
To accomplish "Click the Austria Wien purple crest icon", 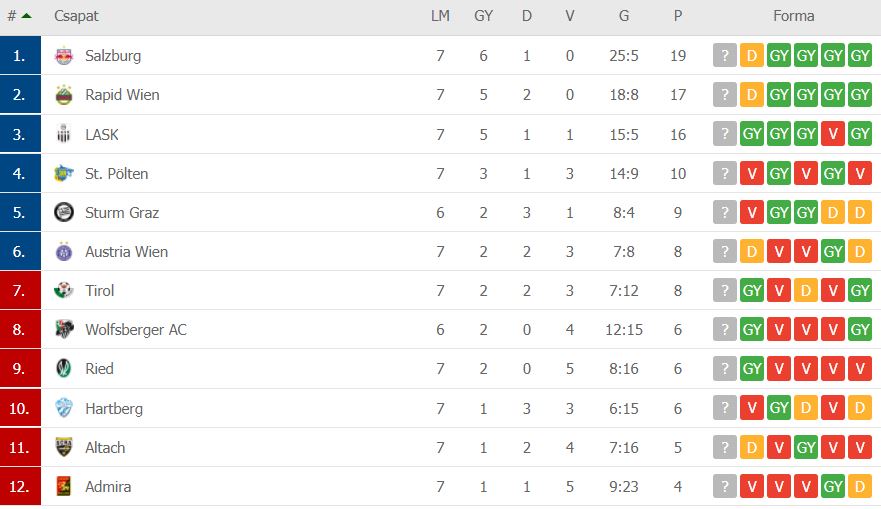I will 64,252.
